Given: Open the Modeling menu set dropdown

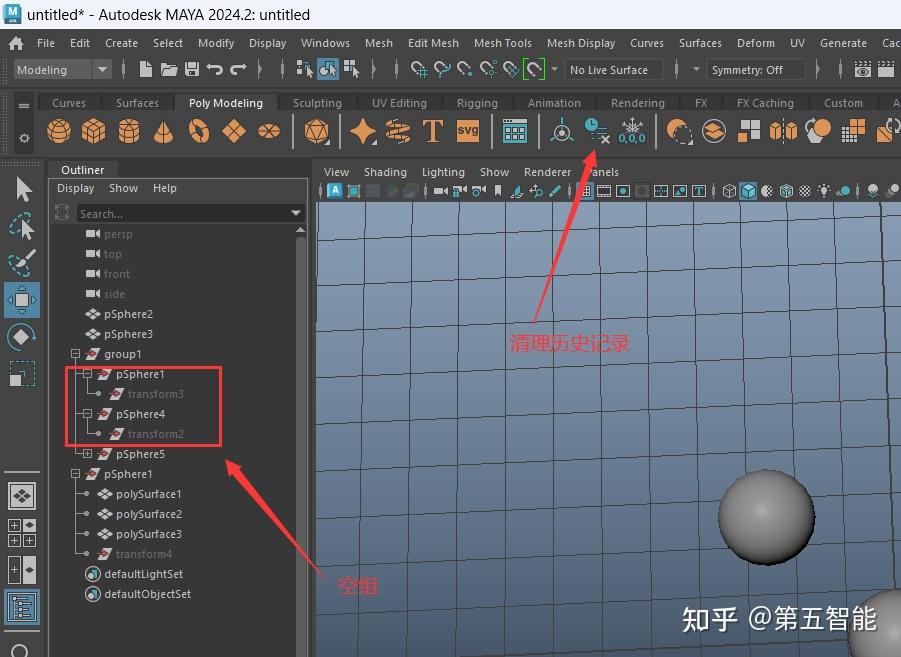Looking at the screenshot, I should 63,70.
